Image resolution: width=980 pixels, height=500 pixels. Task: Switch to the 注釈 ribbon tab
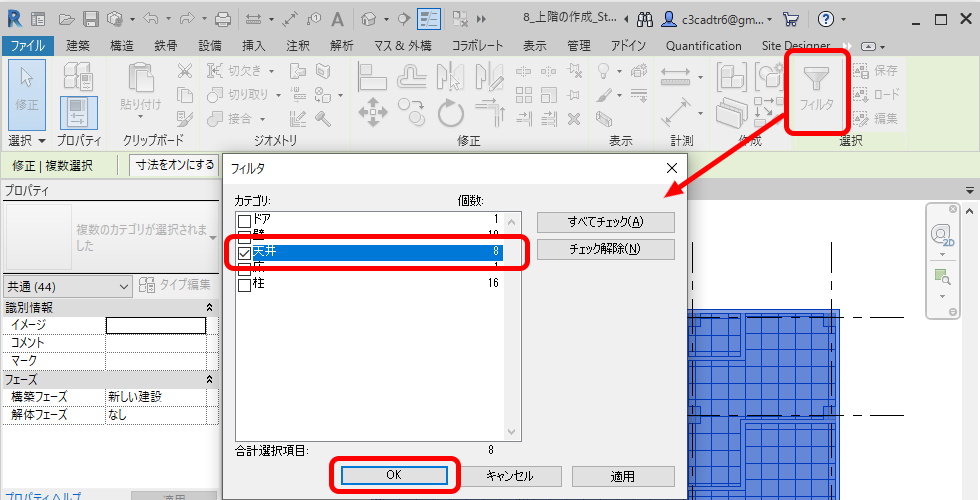tap(298, 46)
